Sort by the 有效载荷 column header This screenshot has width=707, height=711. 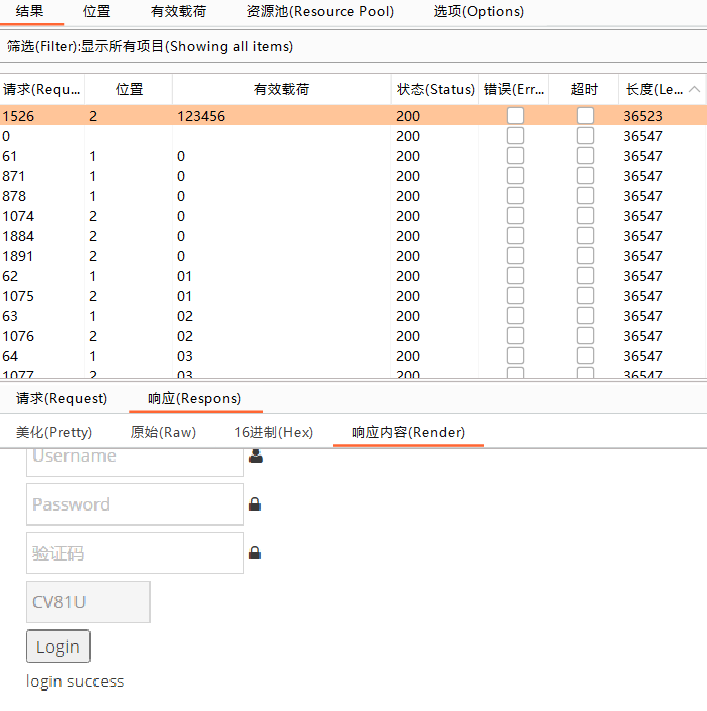tap(282, 89)
